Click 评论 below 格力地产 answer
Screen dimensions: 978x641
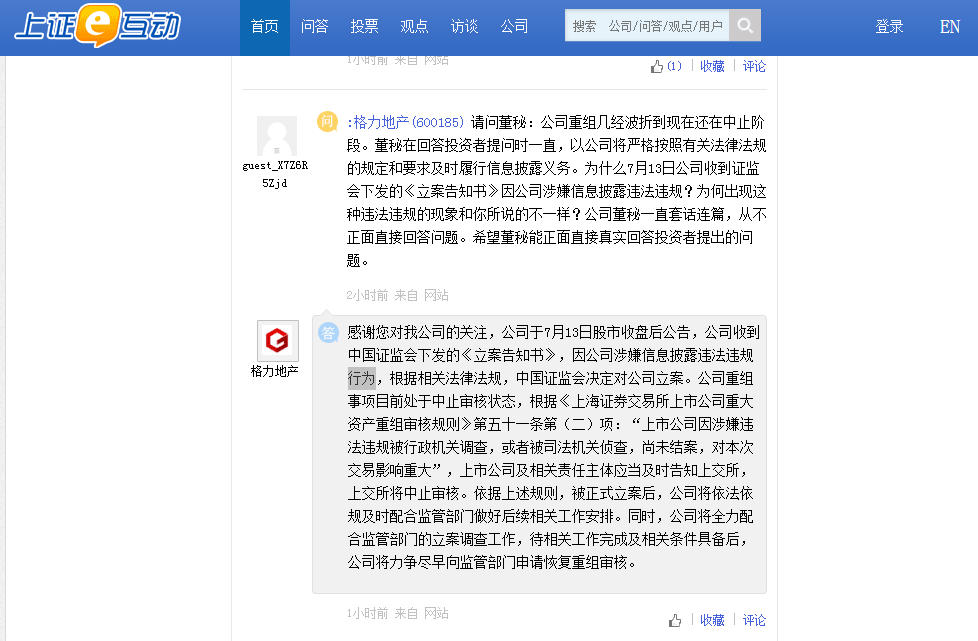[x=753, y=620]
